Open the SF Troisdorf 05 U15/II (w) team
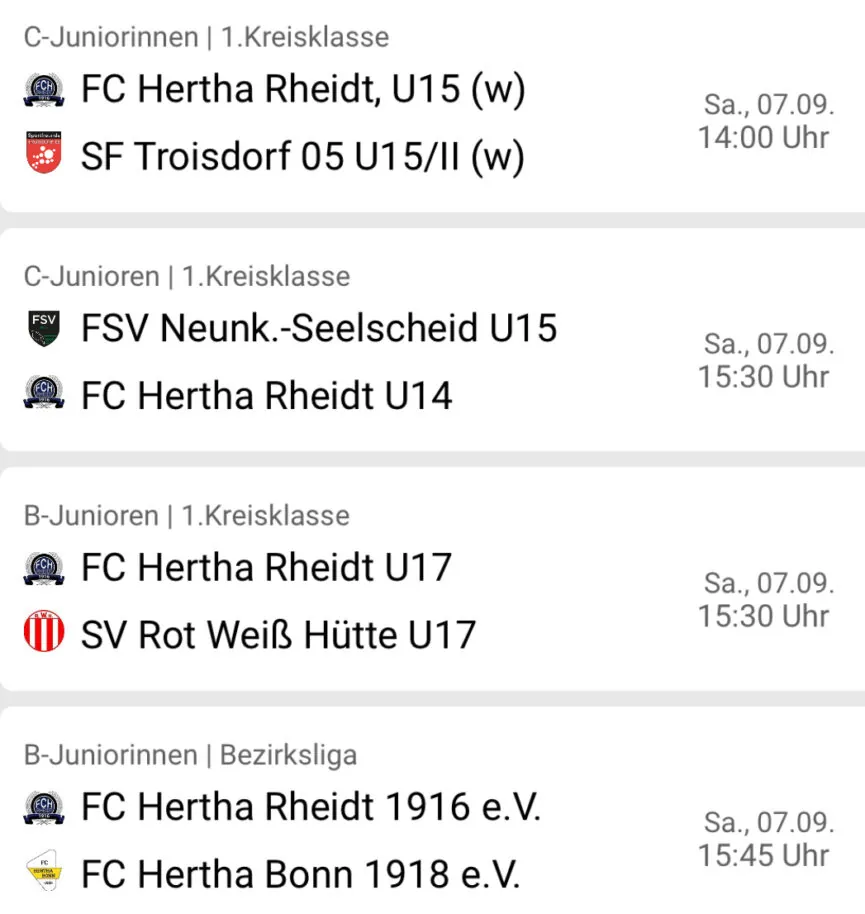Screen dimensions: 865x914 303,157
